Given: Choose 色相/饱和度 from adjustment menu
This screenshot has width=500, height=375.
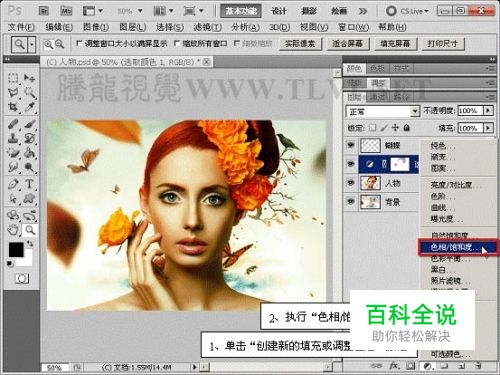Looking at the screenshot, I should 458,247.
